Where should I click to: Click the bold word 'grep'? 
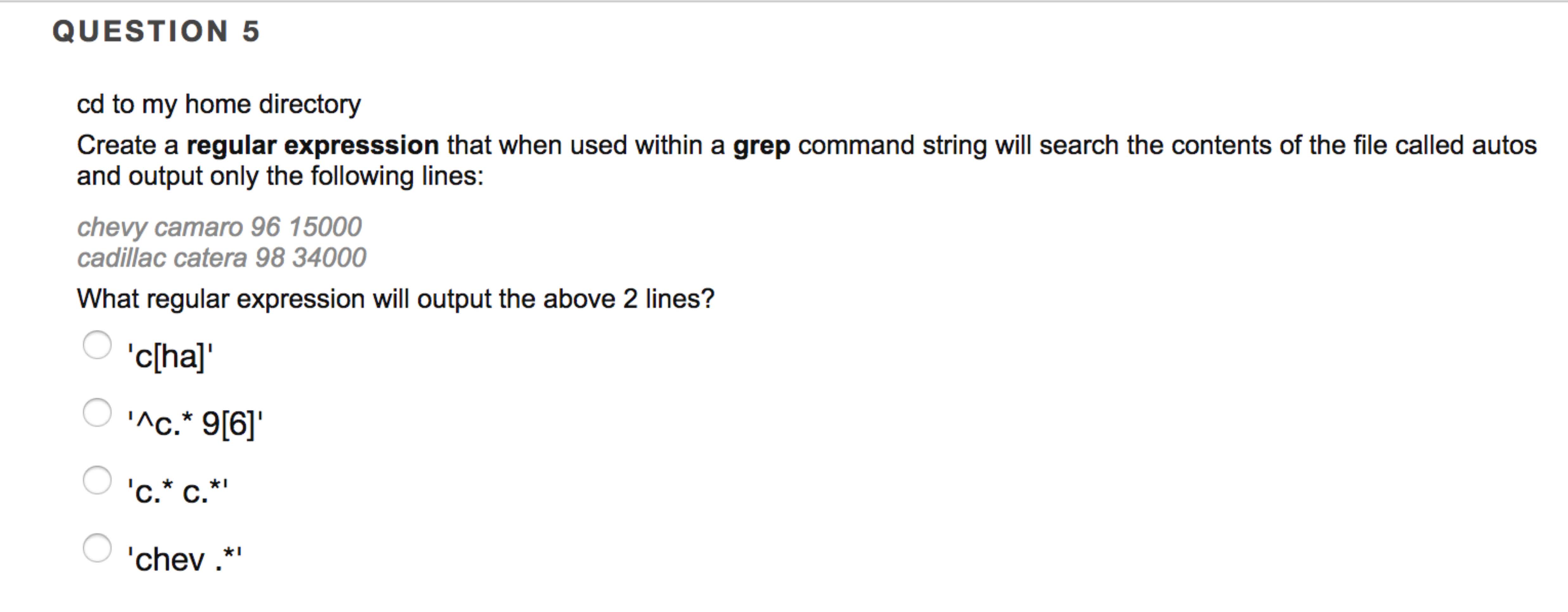click(x=761, y=145)
